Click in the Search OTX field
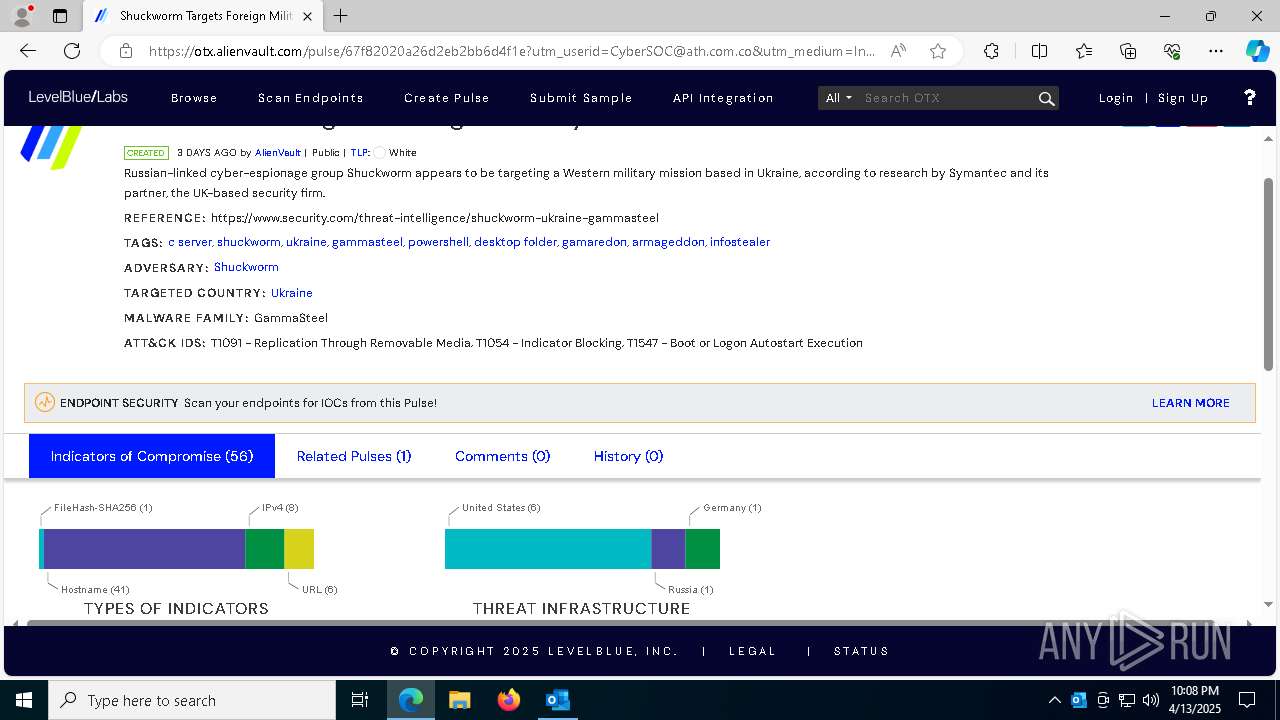Image resolution: width=1280 pixels, height=720 pixels. pos(947,98)
